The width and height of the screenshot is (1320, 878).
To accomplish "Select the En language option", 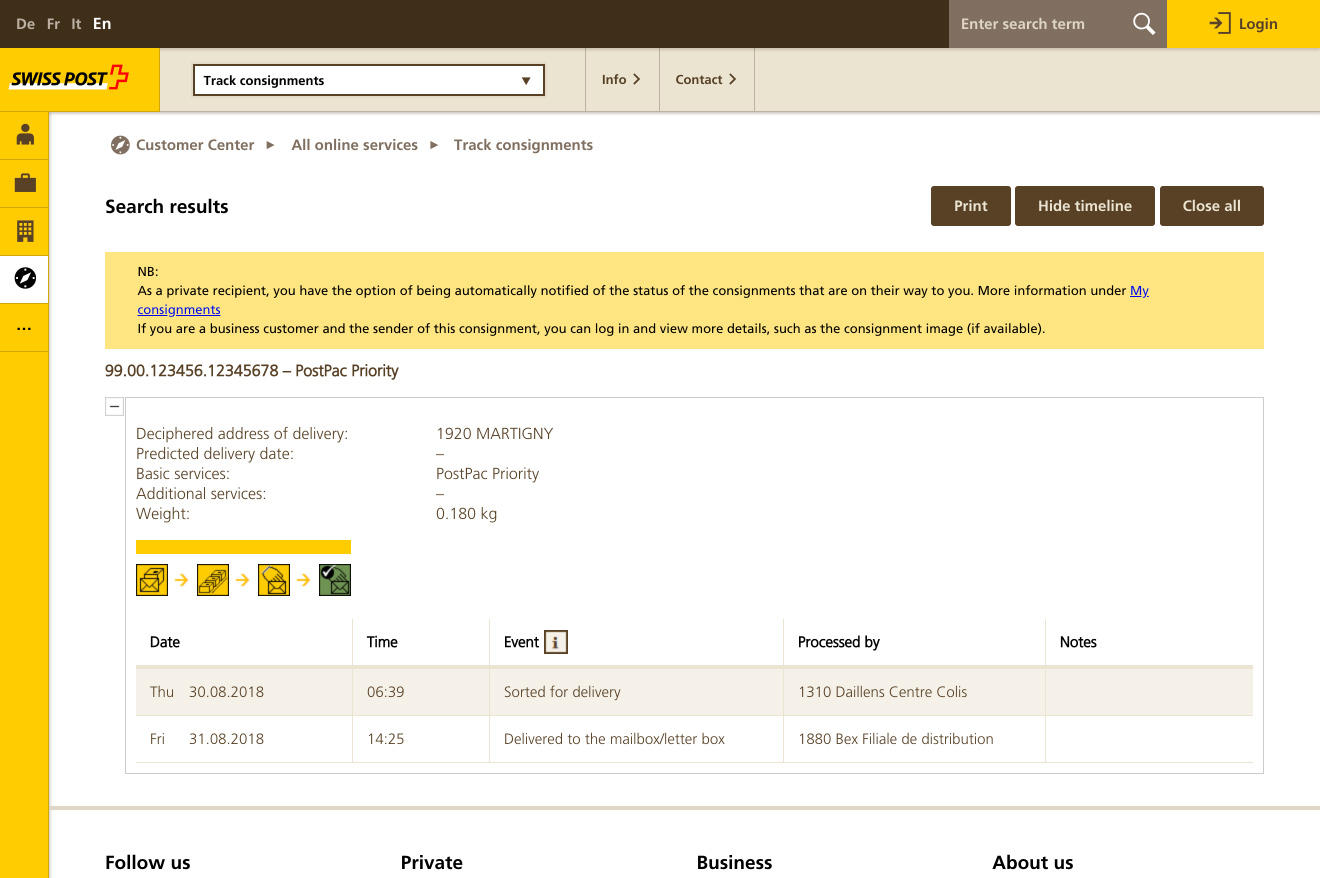I will pyautogui.click(x=102, y=24).
